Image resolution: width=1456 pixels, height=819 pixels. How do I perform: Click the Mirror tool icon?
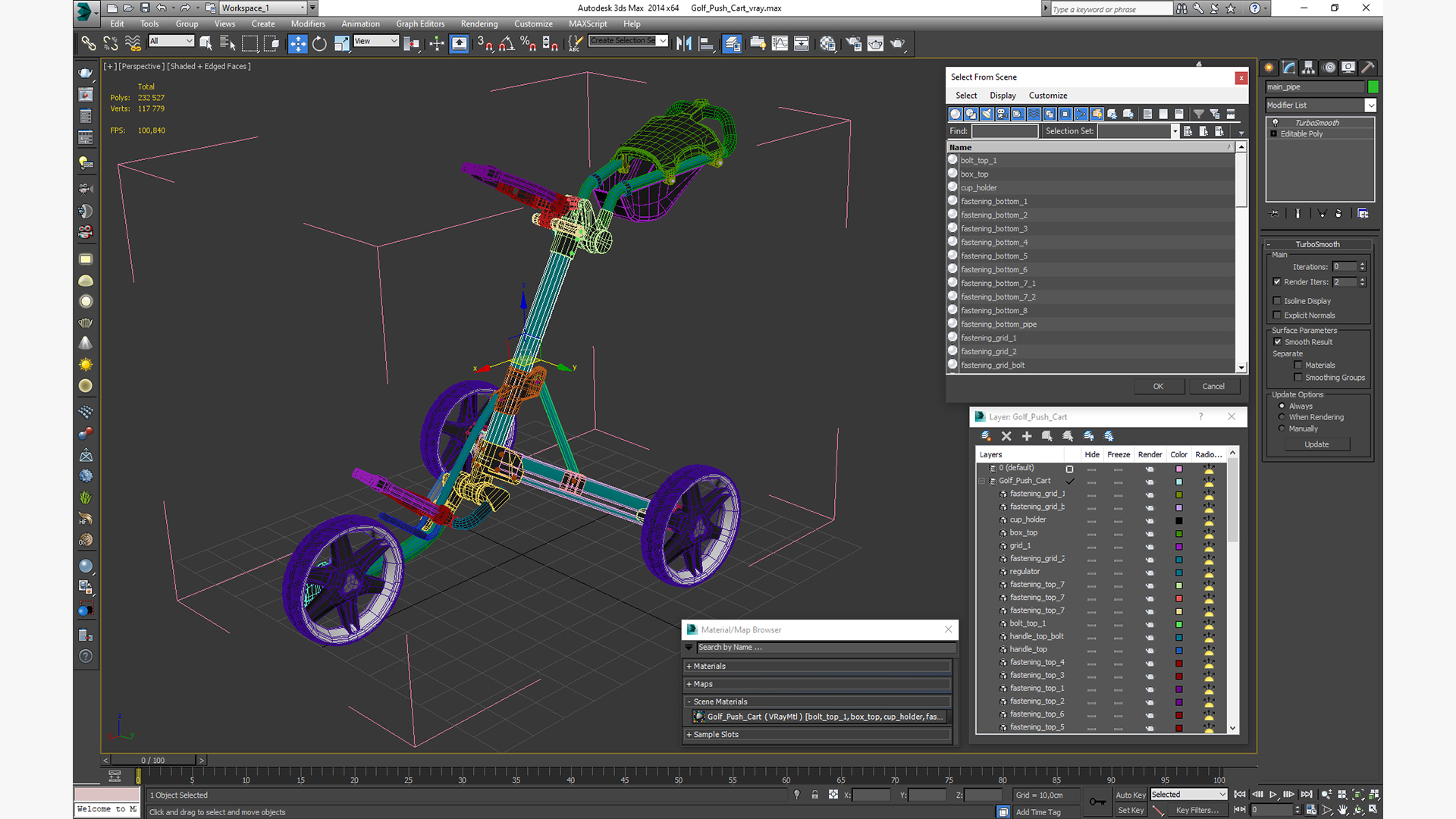pyautogui.click(x=684, y=43)
